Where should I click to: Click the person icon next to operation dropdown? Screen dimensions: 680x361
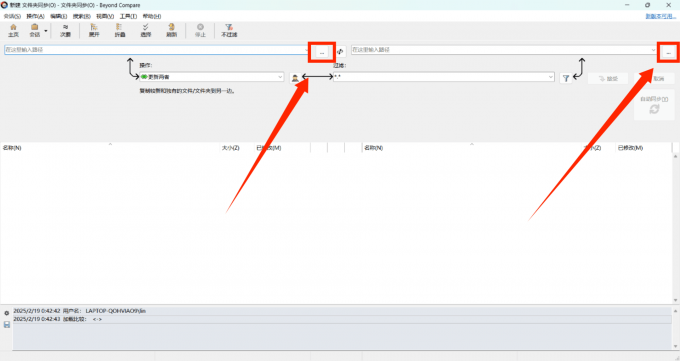(x=295, y=78)
